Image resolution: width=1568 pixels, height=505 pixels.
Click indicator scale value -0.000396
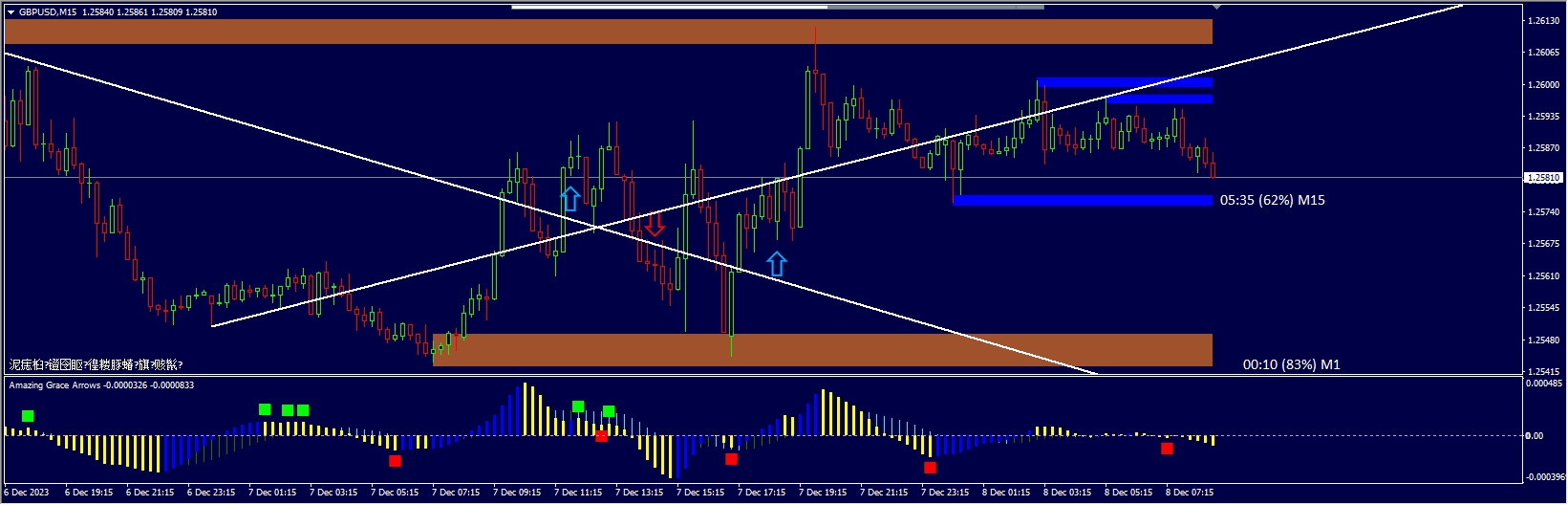(1544, 476)
